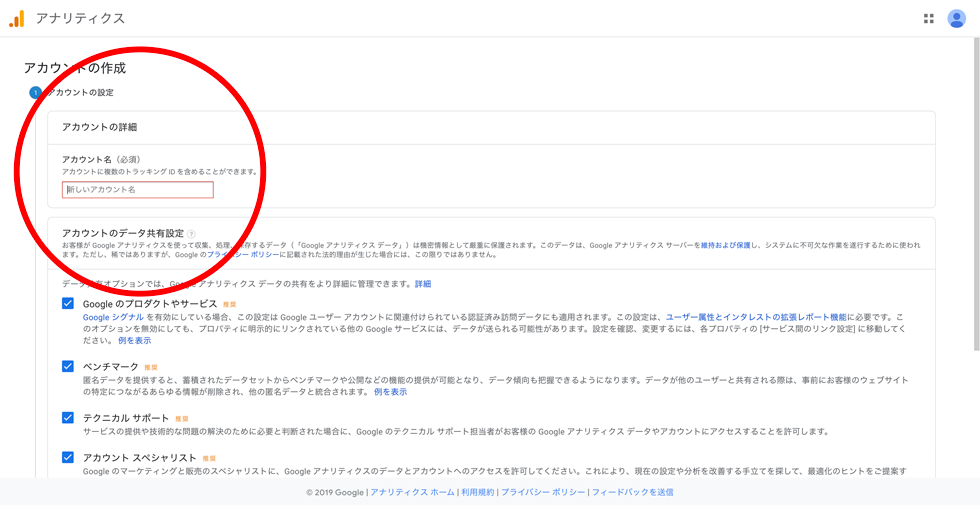Click the 詳細 link after data options
This screenshot has width=980, height=505.
pos(423,284)
